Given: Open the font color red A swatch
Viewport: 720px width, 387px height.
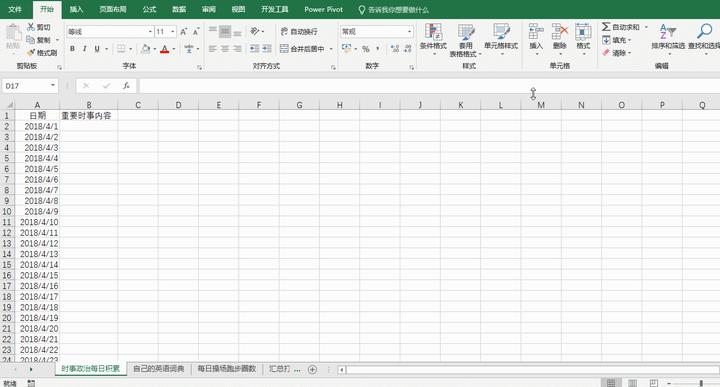Looking at the screenshot, I should click(164, 49).
